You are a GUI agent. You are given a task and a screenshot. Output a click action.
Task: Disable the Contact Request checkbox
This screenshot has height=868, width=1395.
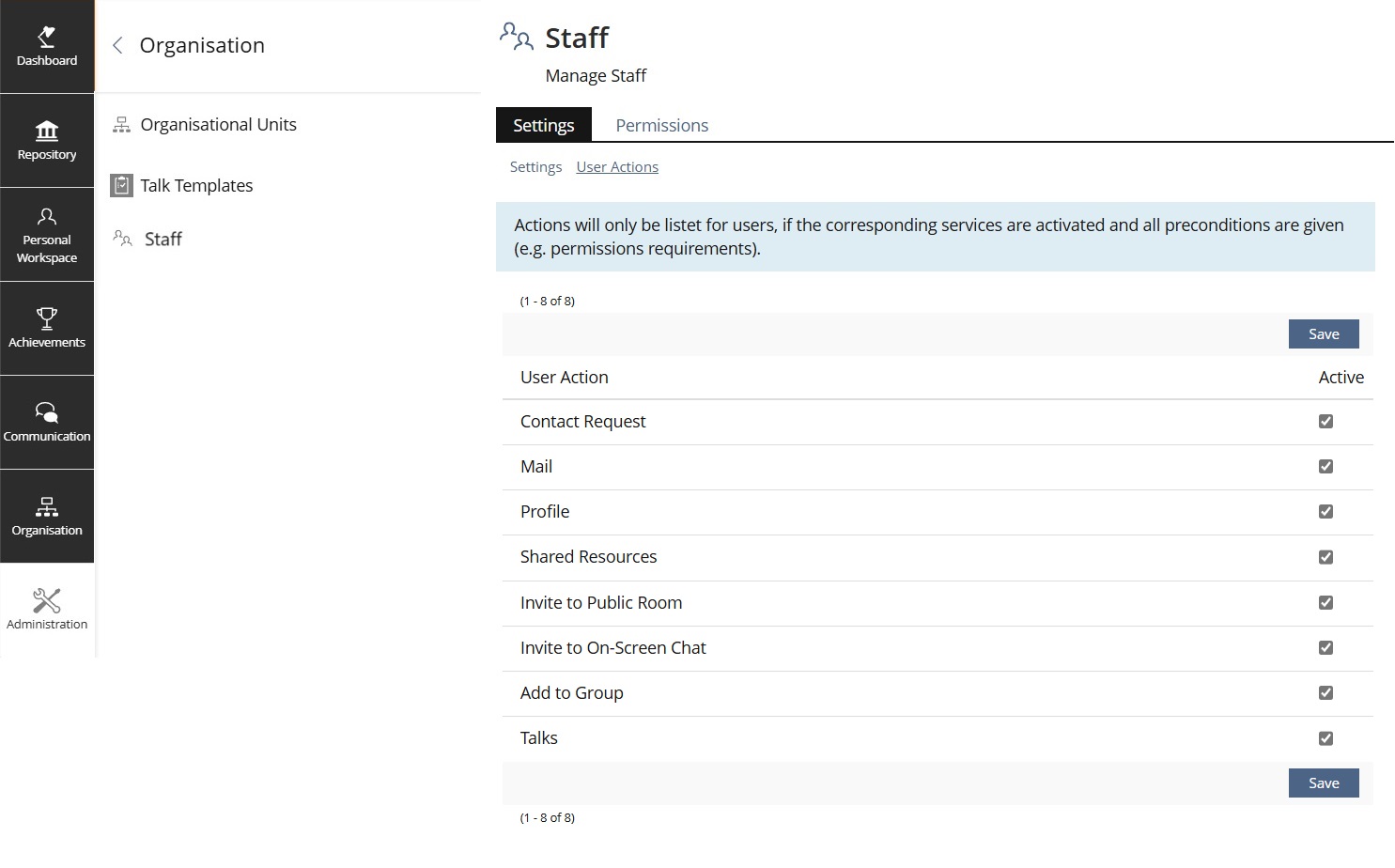(1325, 422)
